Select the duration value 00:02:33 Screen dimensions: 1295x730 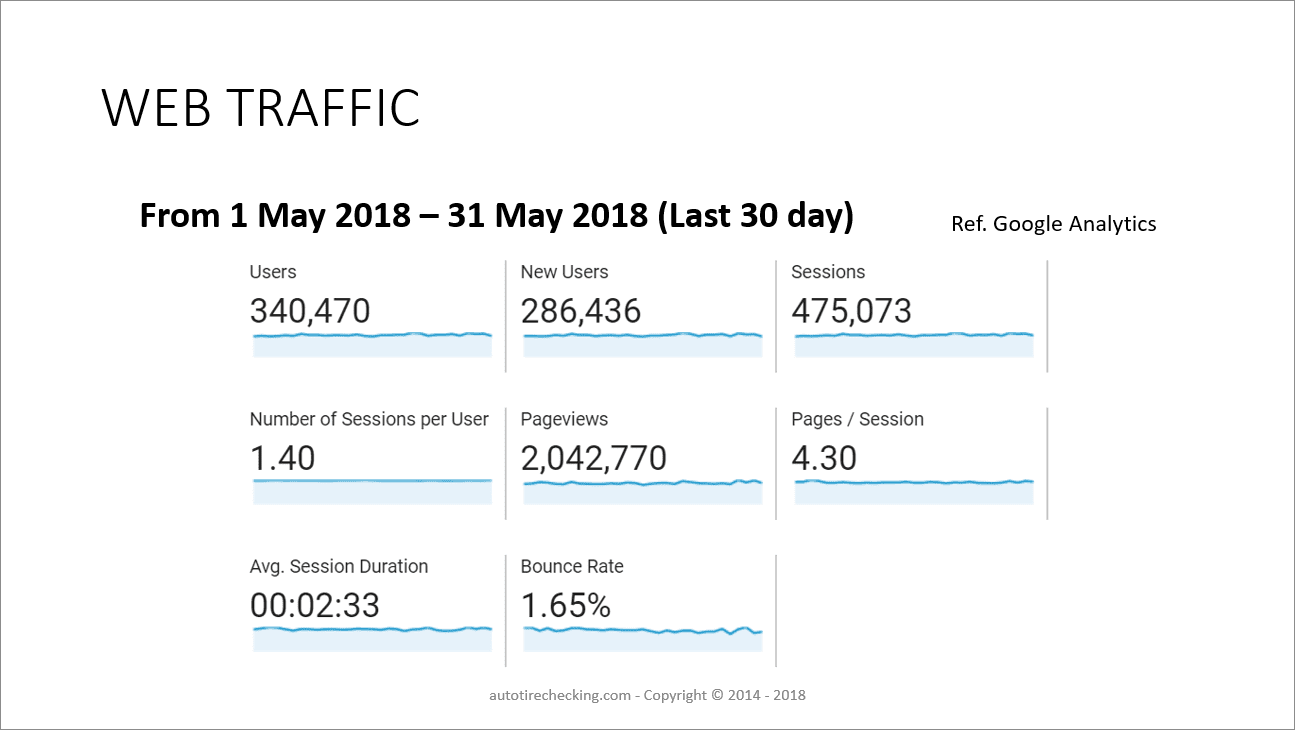point(315,605)
